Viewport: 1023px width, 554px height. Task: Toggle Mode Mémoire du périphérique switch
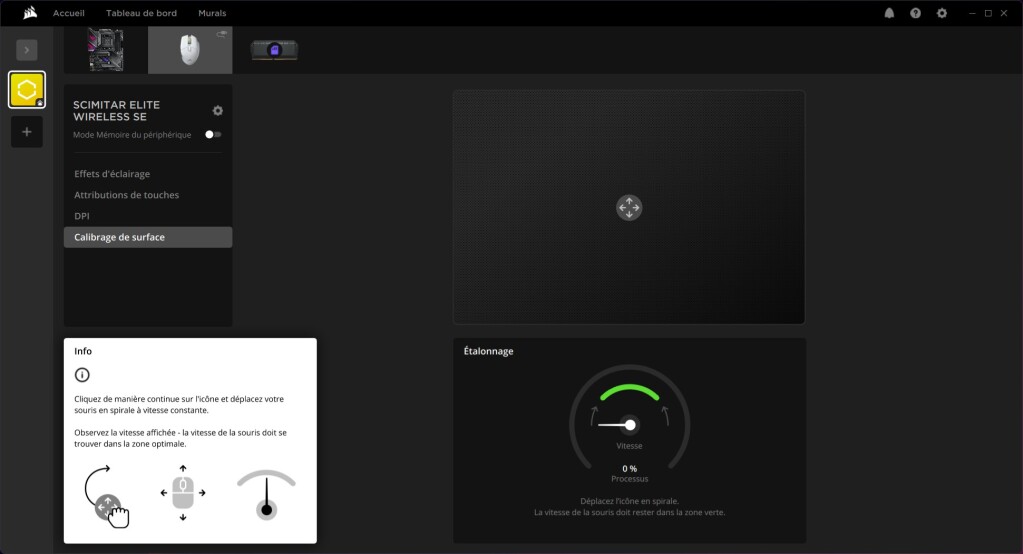[213, 134]
